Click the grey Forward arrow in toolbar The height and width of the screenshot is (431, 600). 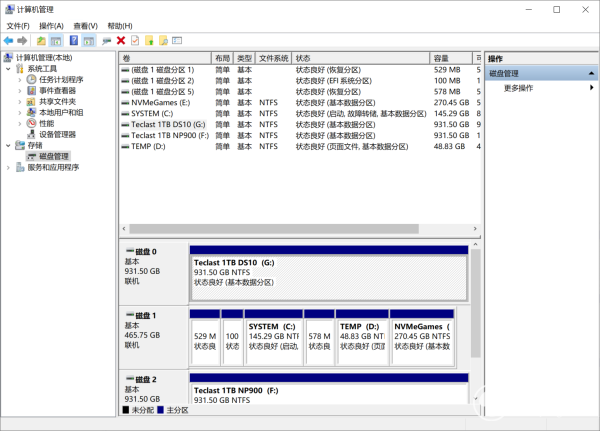click(x=22, y=41)
